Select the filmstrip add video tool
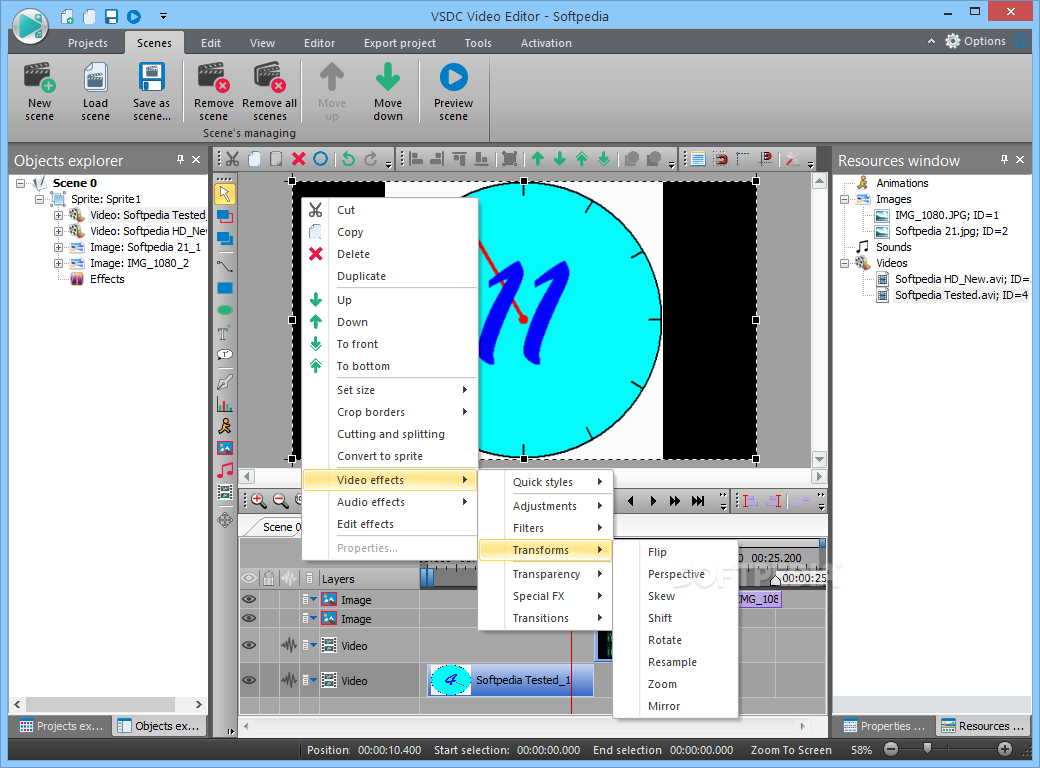 (x=225, y=492)
